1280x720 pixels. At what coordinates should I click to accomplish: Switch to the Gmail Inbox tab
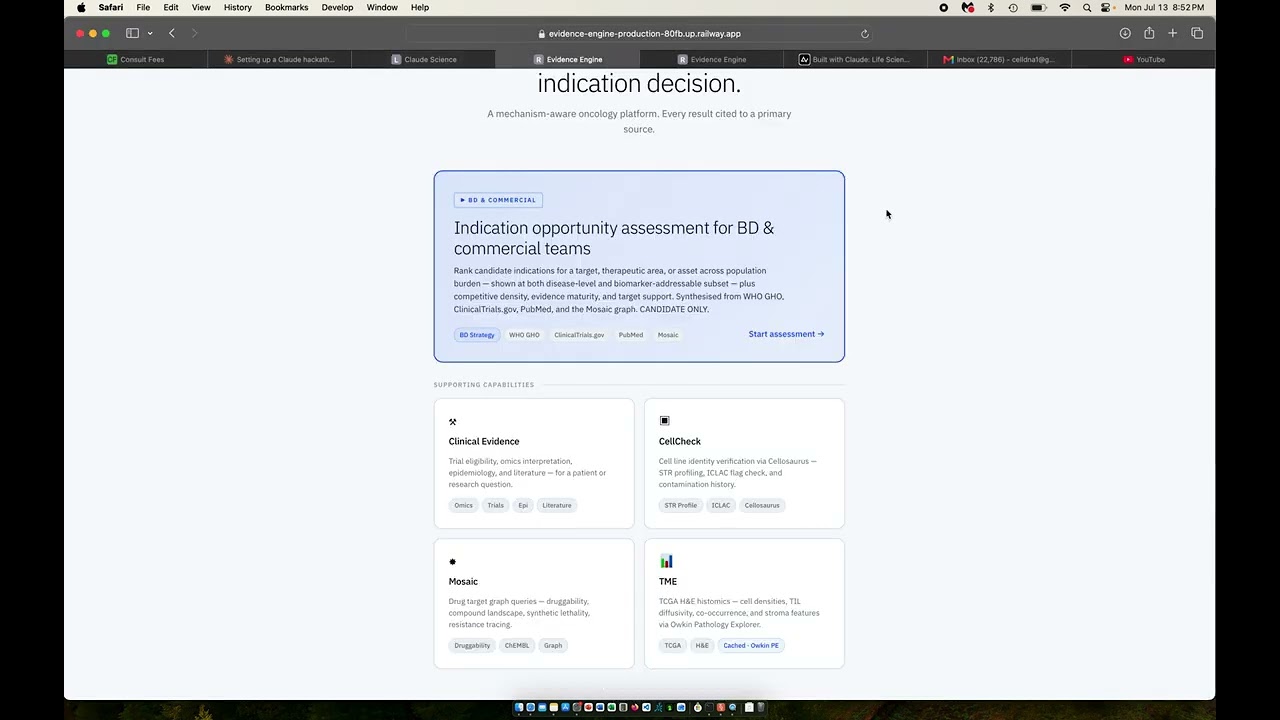[x=999, y=59]
